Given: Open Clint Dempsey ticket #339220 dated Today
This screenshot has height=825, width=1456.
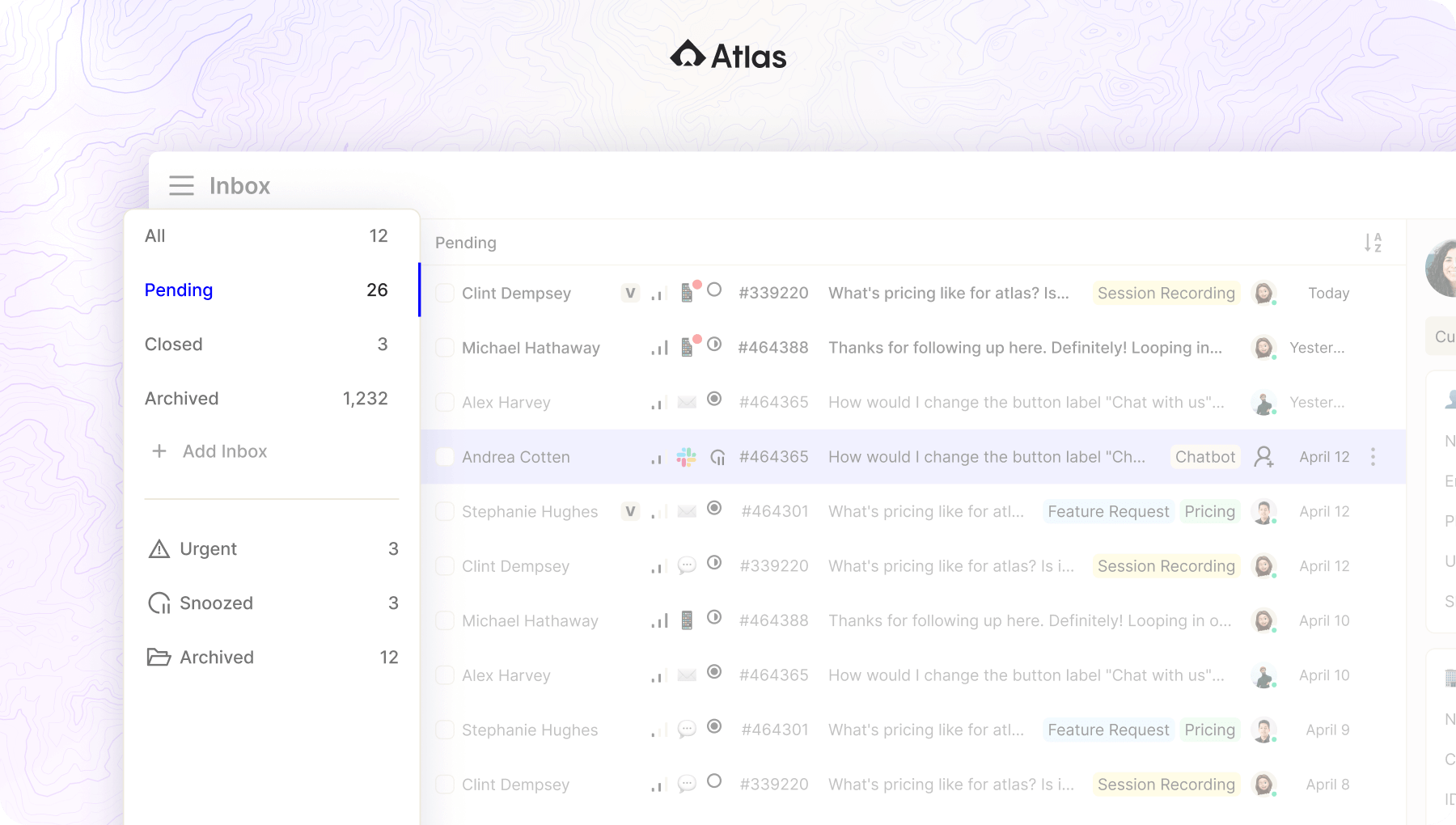Looking at the screenshot, I should tap(772, 293).
